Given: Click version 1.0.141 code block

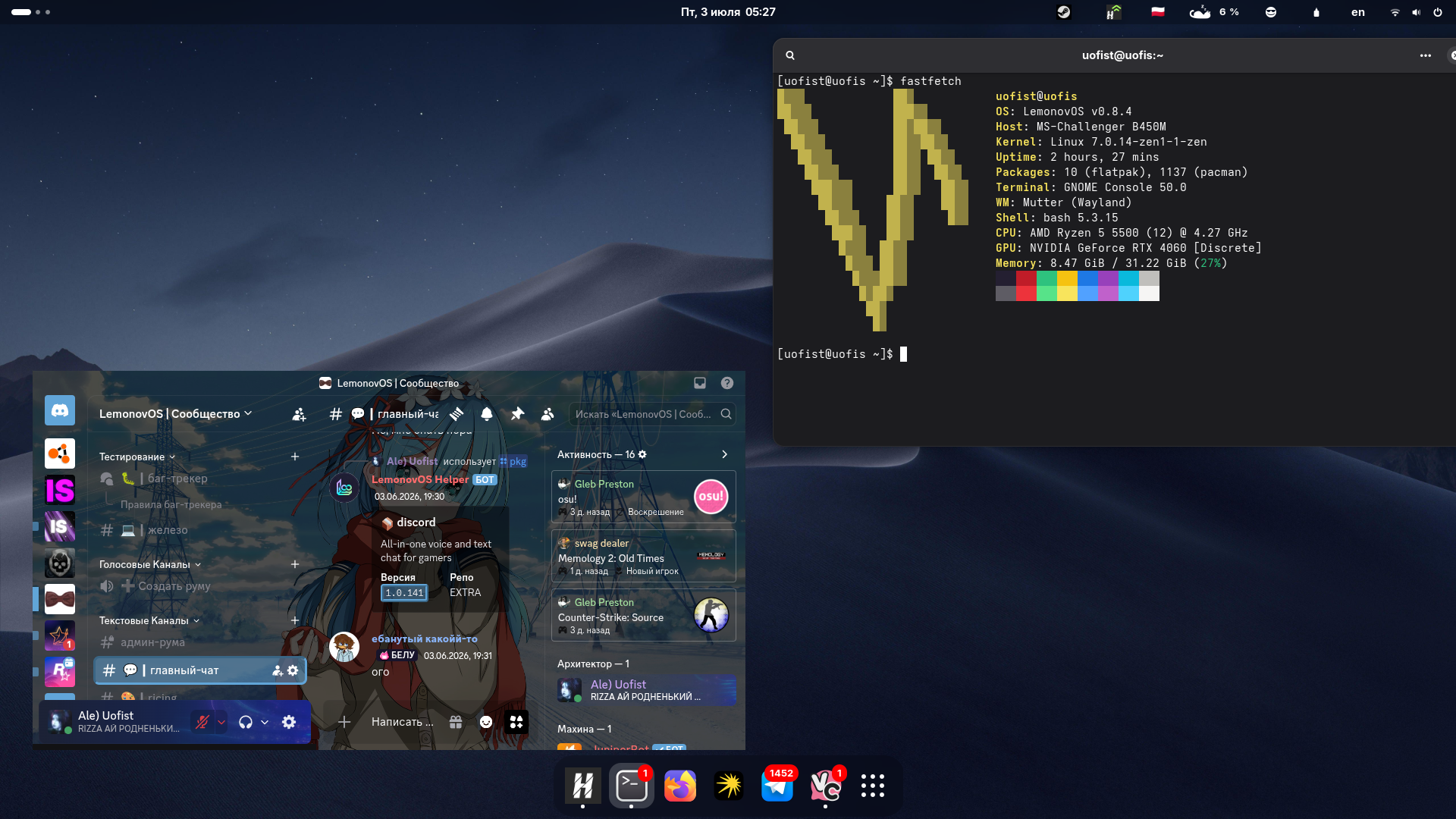Looking at the screenshot, I should click(404, 593).
